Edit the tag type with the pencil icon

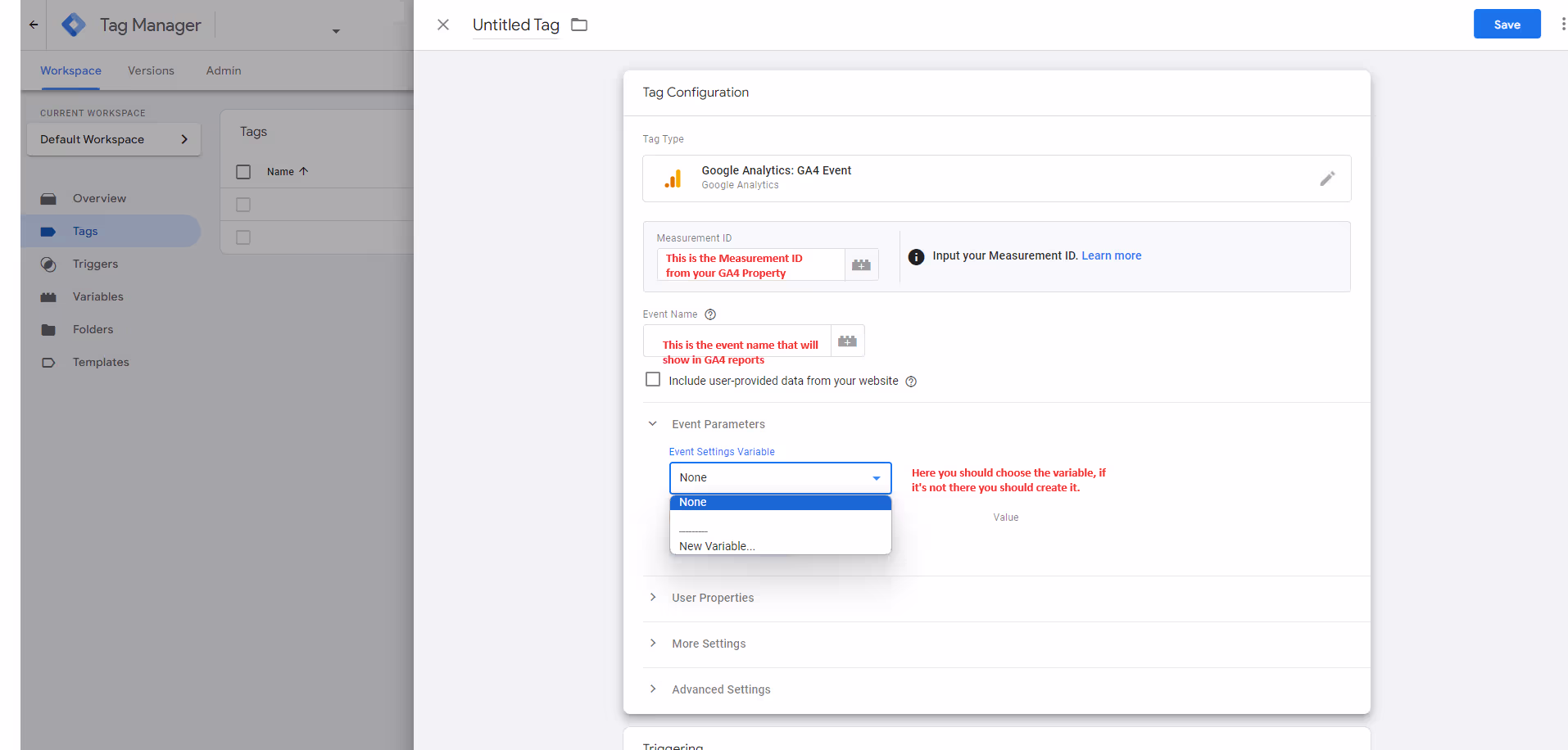click(x=1327, y=178)
